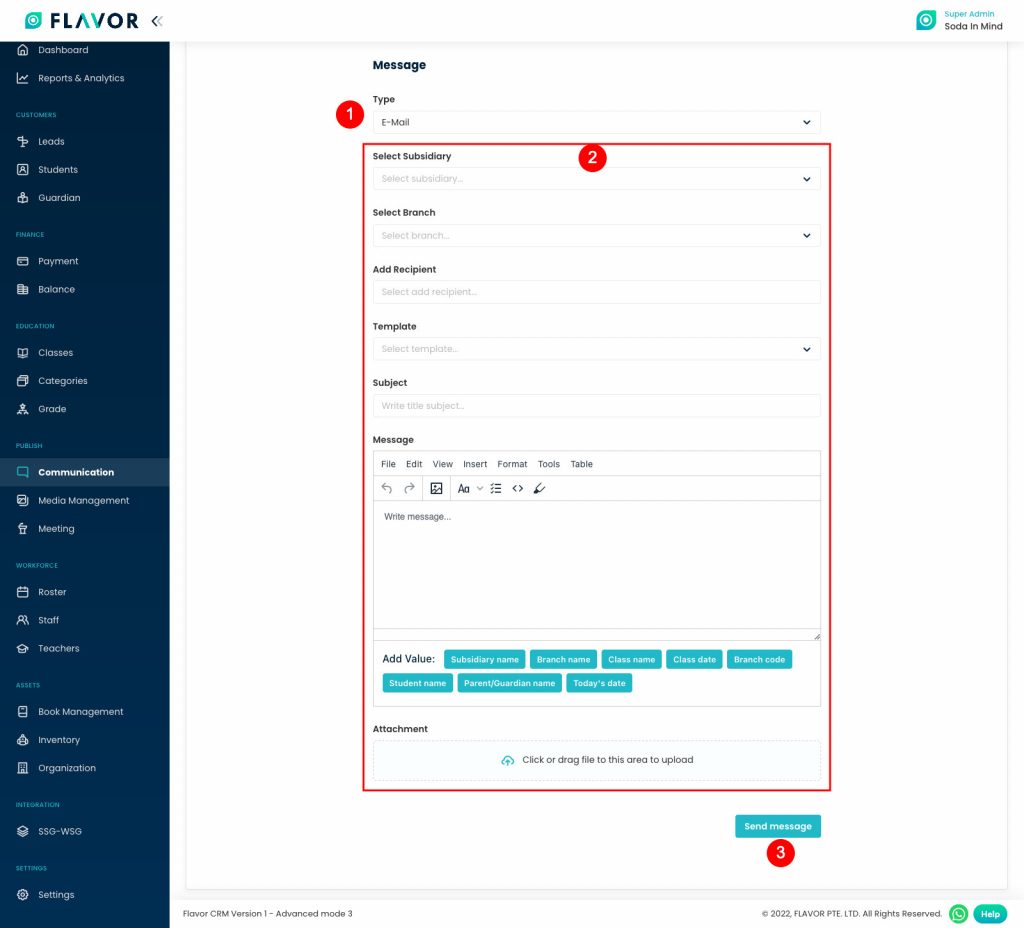Open the Tools menu in the message editor
The image size is (1024, 928).
548,464
